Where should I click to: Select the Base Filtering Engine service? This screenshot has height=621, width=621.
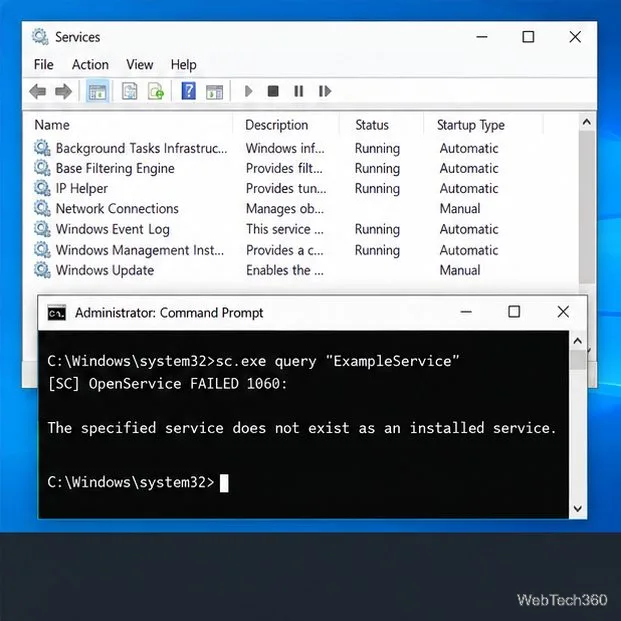pos(115,168)
